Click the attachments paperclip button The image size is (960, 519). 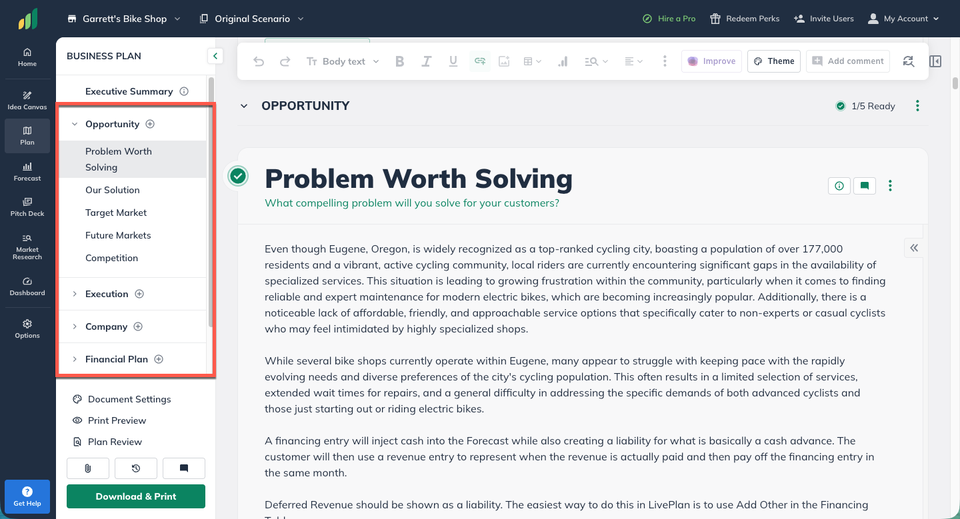[88, 468]
